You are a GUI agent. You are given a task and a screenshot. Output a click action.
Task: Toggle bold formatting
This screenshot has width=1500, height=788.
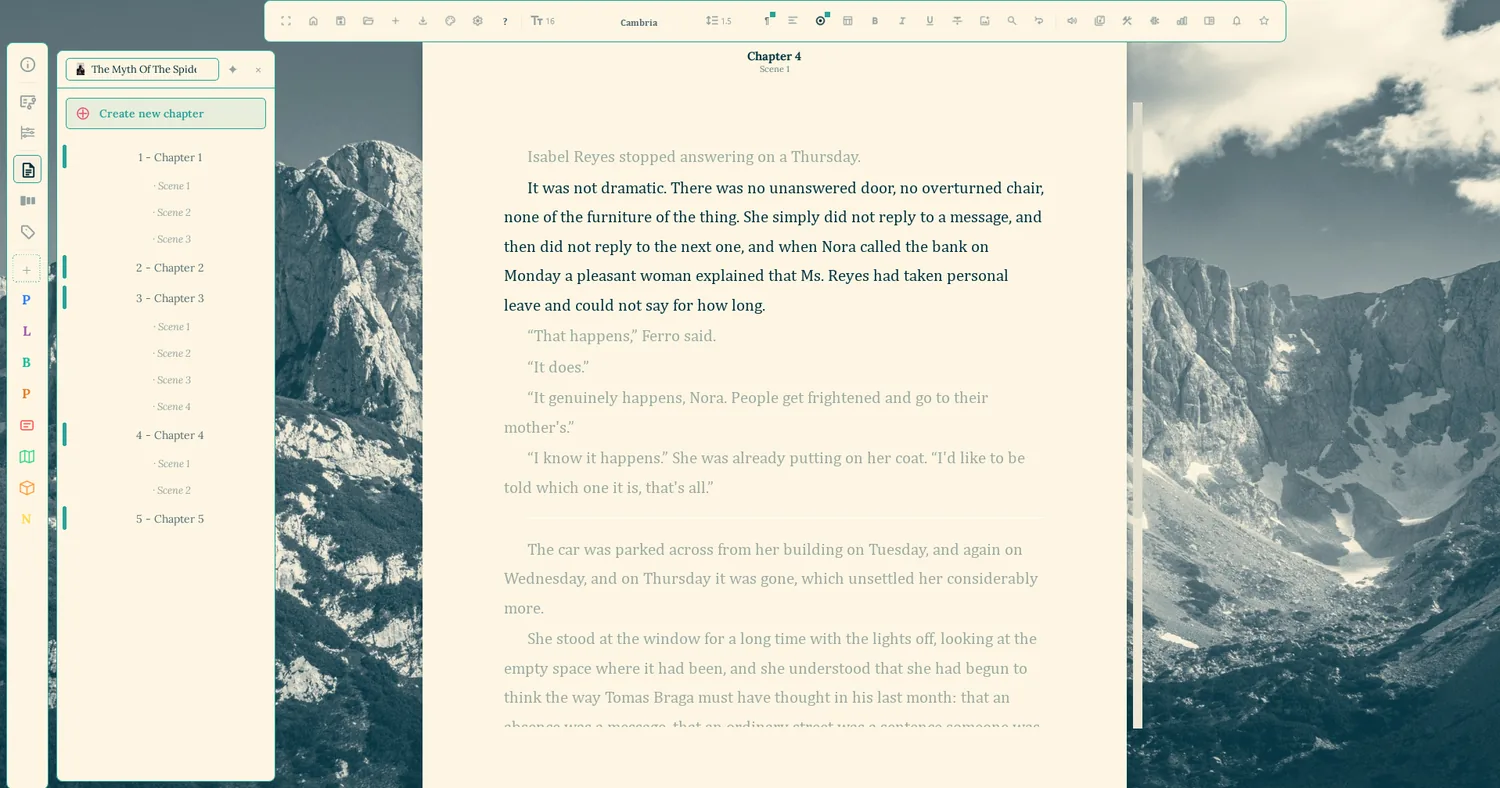point(875,21)
